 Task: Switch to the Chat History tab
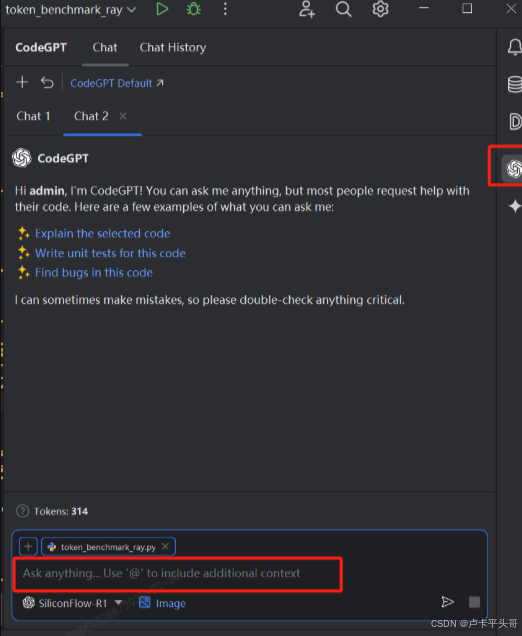tap(173, 47)
